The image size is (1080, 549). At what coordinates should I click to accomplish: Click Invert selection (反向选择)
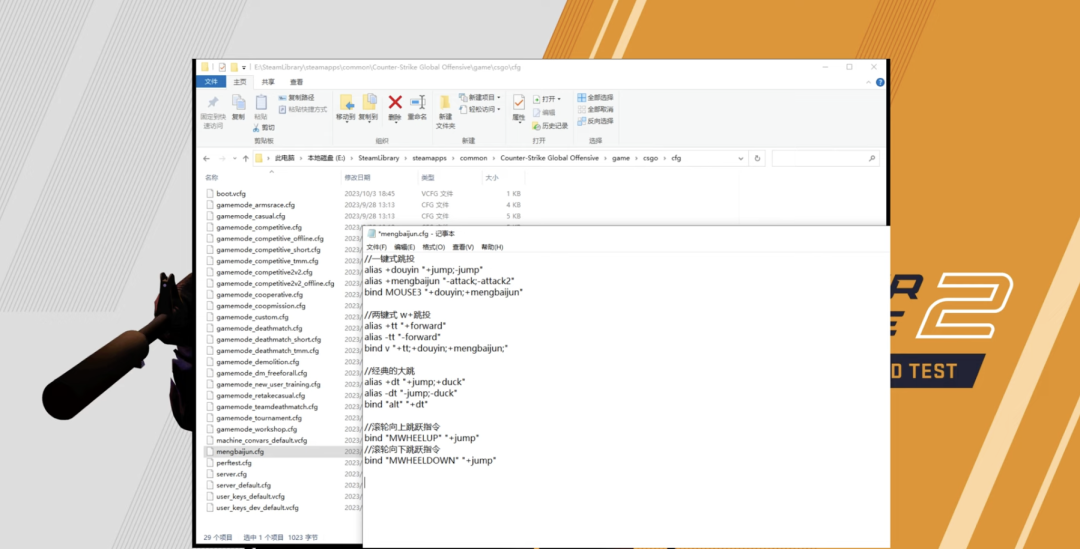click(x=595, y=121)
